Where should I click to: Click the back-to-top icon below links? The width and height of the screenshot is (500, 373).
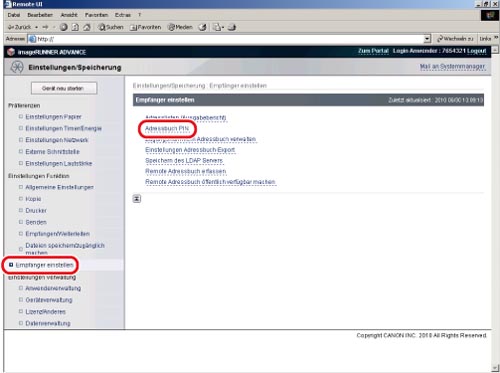tap(137, 199)
